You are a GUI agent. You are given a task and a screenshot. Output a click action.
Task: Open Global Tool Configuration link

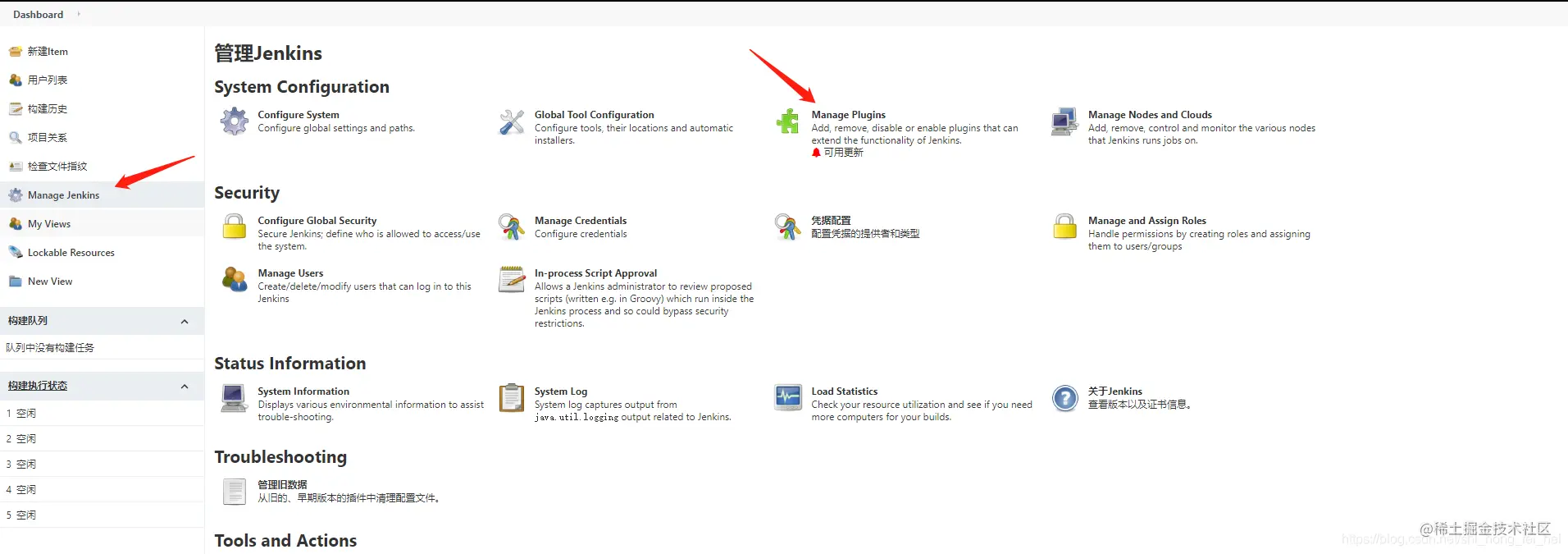[x=595, y=115]
